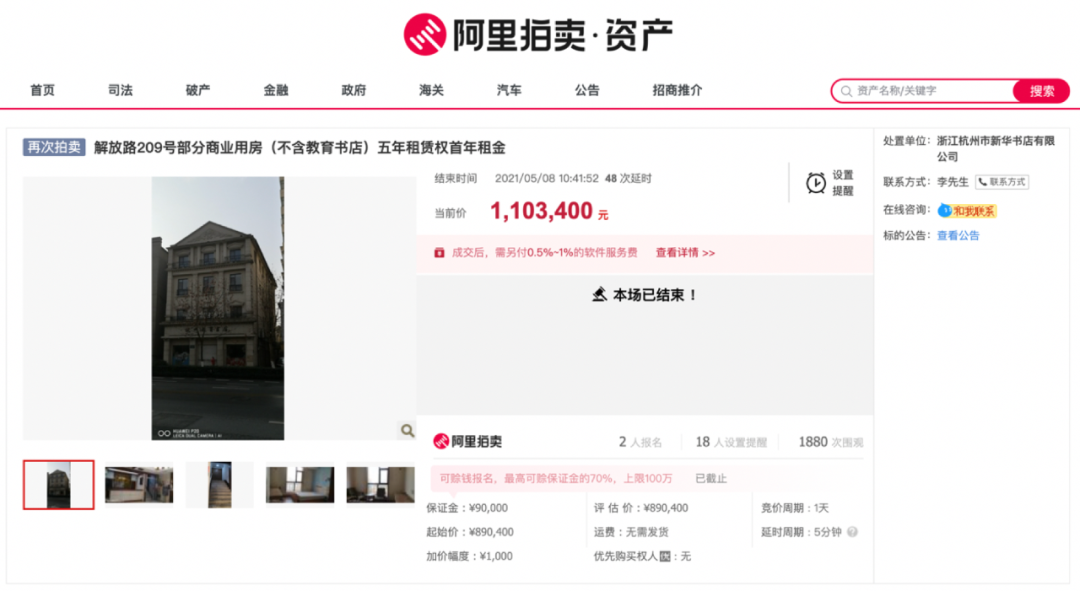Select the fourth thumbnail, the bedroom photo
The height and width of the screenshot is (591, 1080).
click(x=300, y=485)
